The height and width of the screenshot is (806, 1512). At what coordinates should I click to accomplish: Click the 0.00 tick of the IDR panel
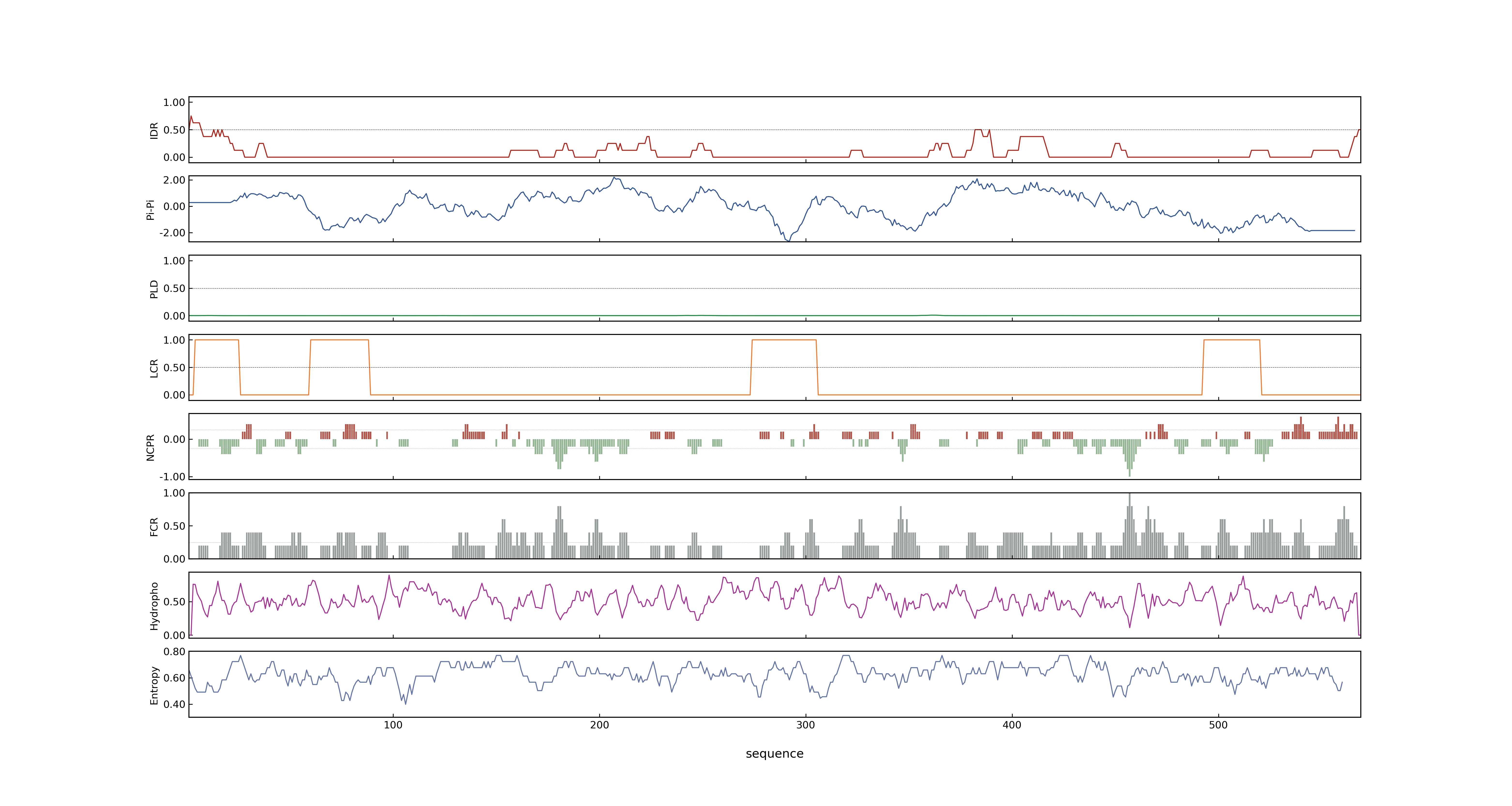point(174,157)
